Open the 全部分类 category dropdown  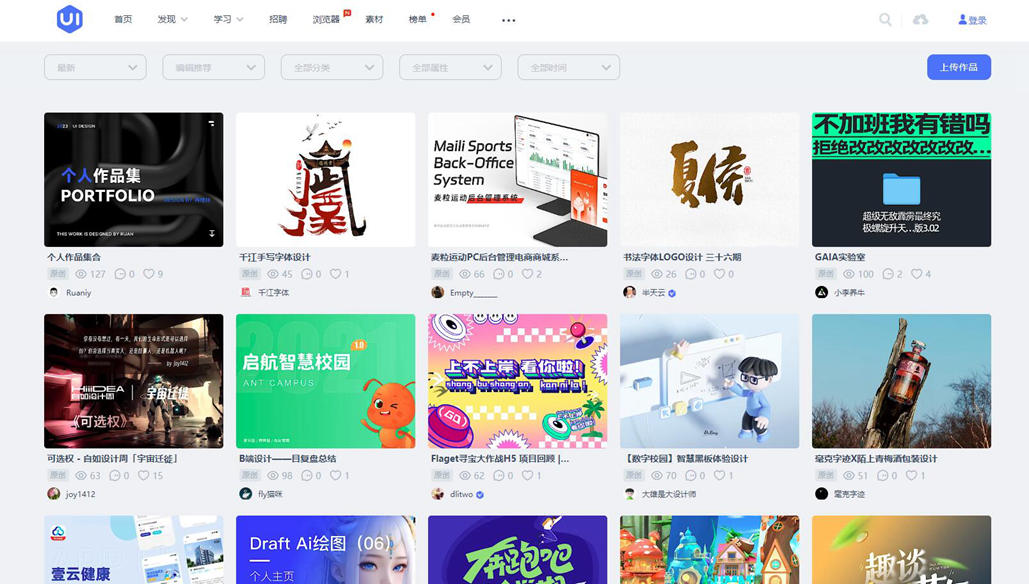coord(332,68)
